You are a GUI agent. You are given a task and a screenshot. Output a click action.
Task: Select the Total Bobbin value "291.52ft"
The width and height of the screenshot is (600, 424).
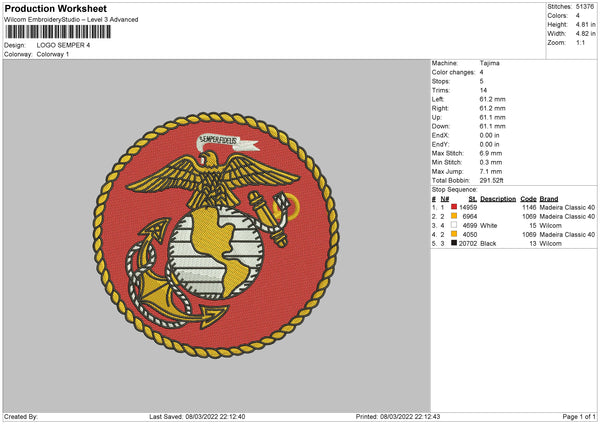coord(491,181)
